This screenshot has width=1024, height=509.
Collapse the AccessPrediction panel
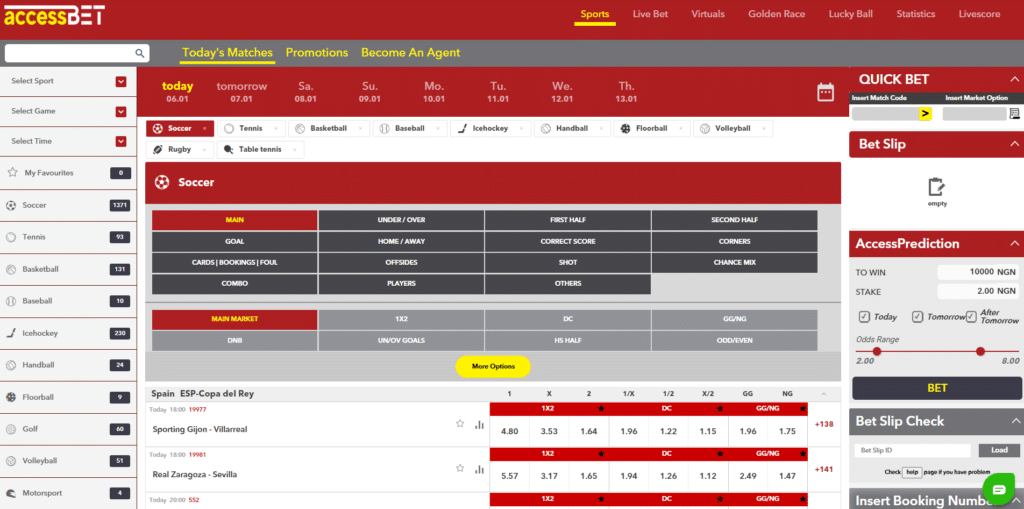coord(1014,243)
